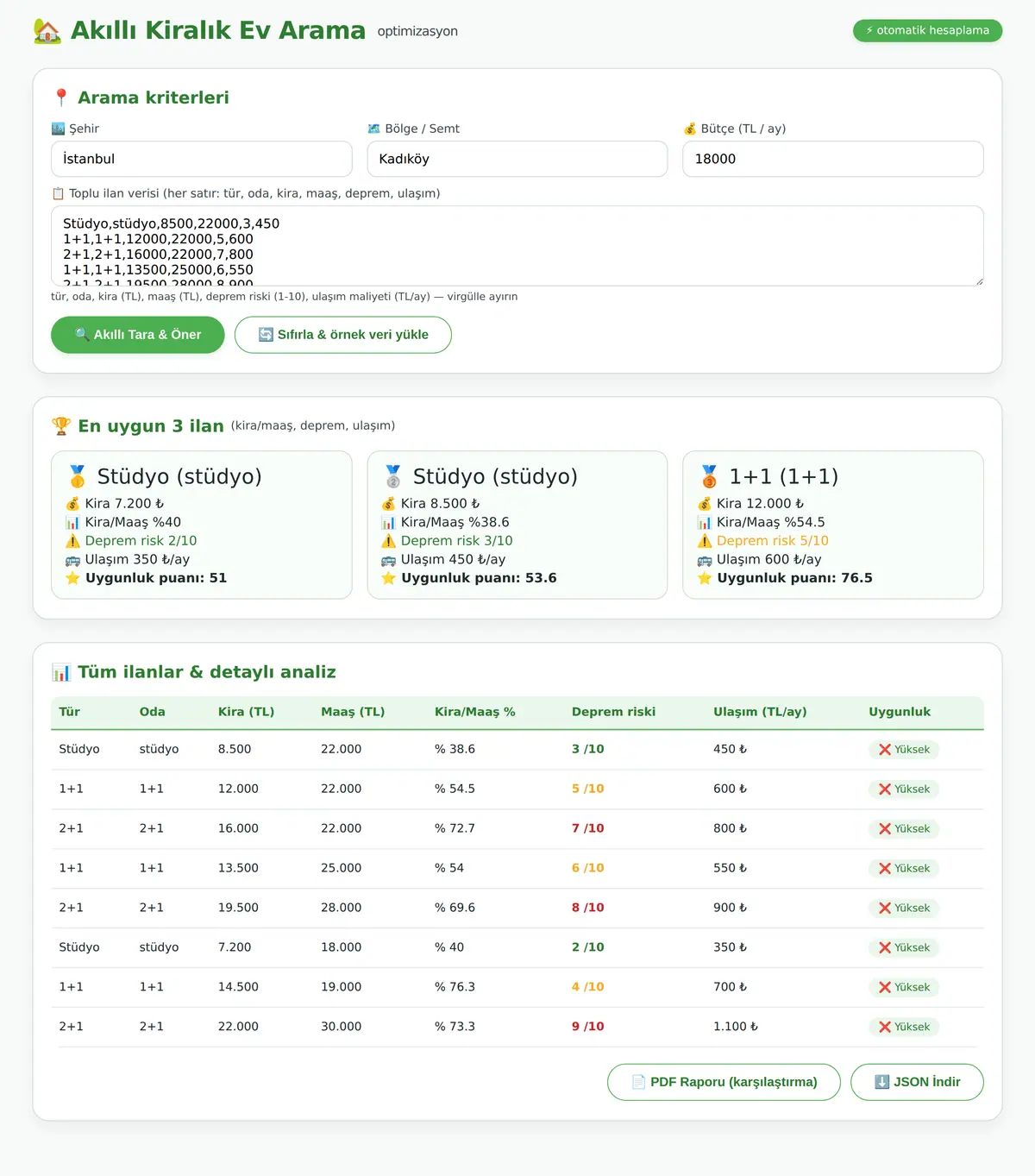This screenshot has width=1035, height=1176.
Task: Click the Kira/Maaş % column header
Action: click(474, 712)
